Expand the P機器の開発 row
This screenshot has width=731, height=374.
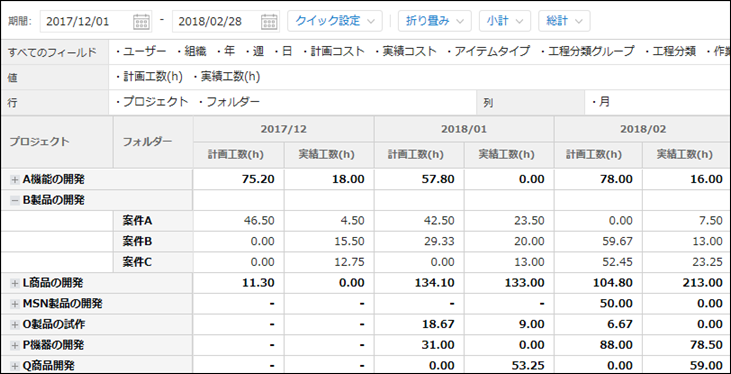(x=15, y=346)
